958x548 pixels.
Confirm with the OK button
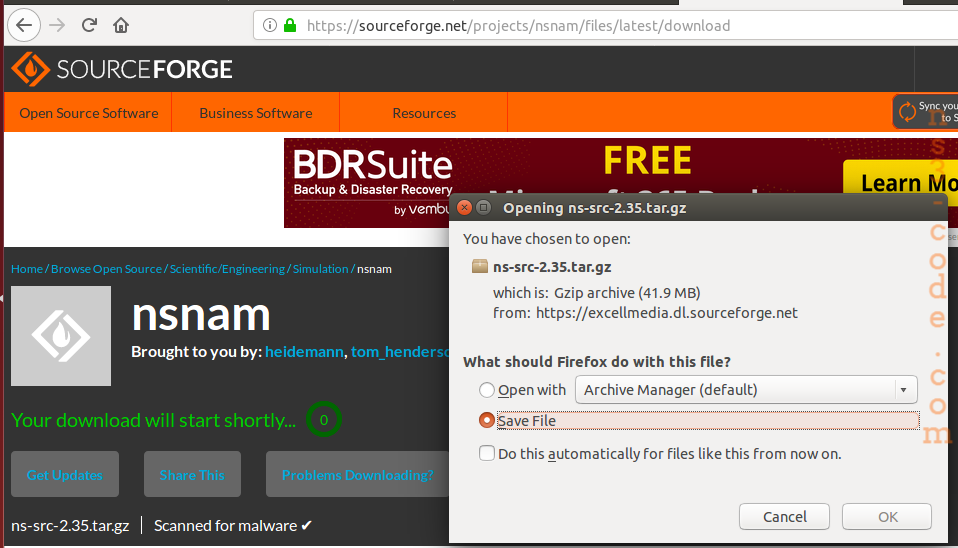point(887,517)
